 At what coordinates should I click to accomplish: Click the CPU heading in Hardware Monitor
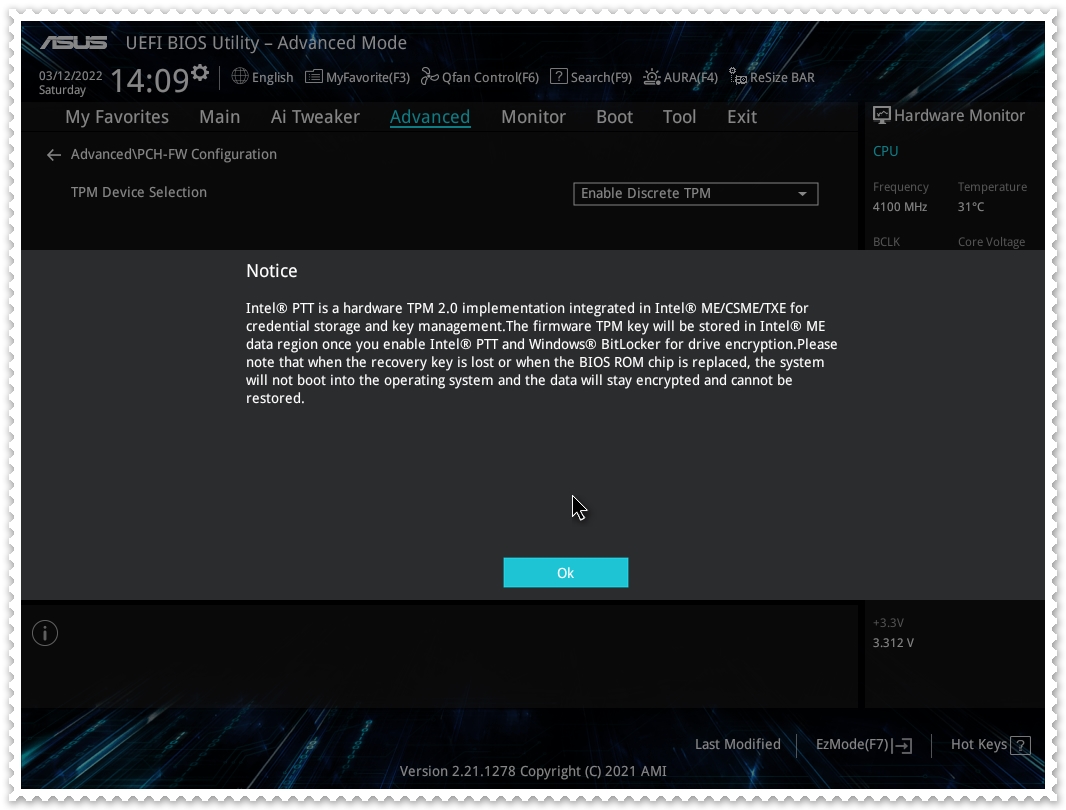pos(886,152)
